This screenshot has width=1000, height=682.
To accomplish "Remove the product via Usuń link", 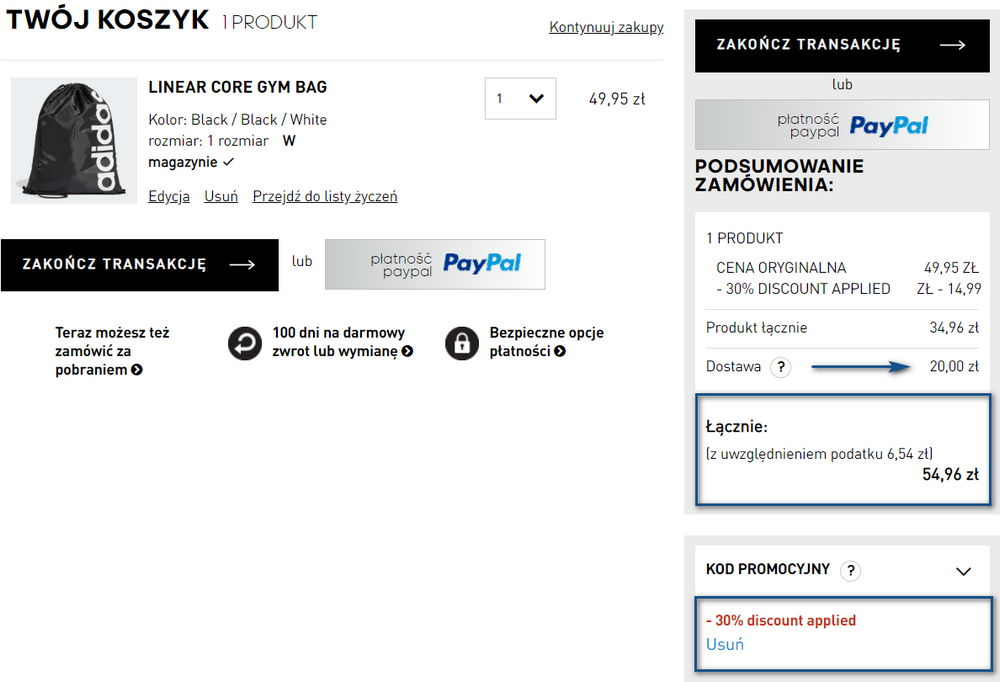I will pos(221,196).
